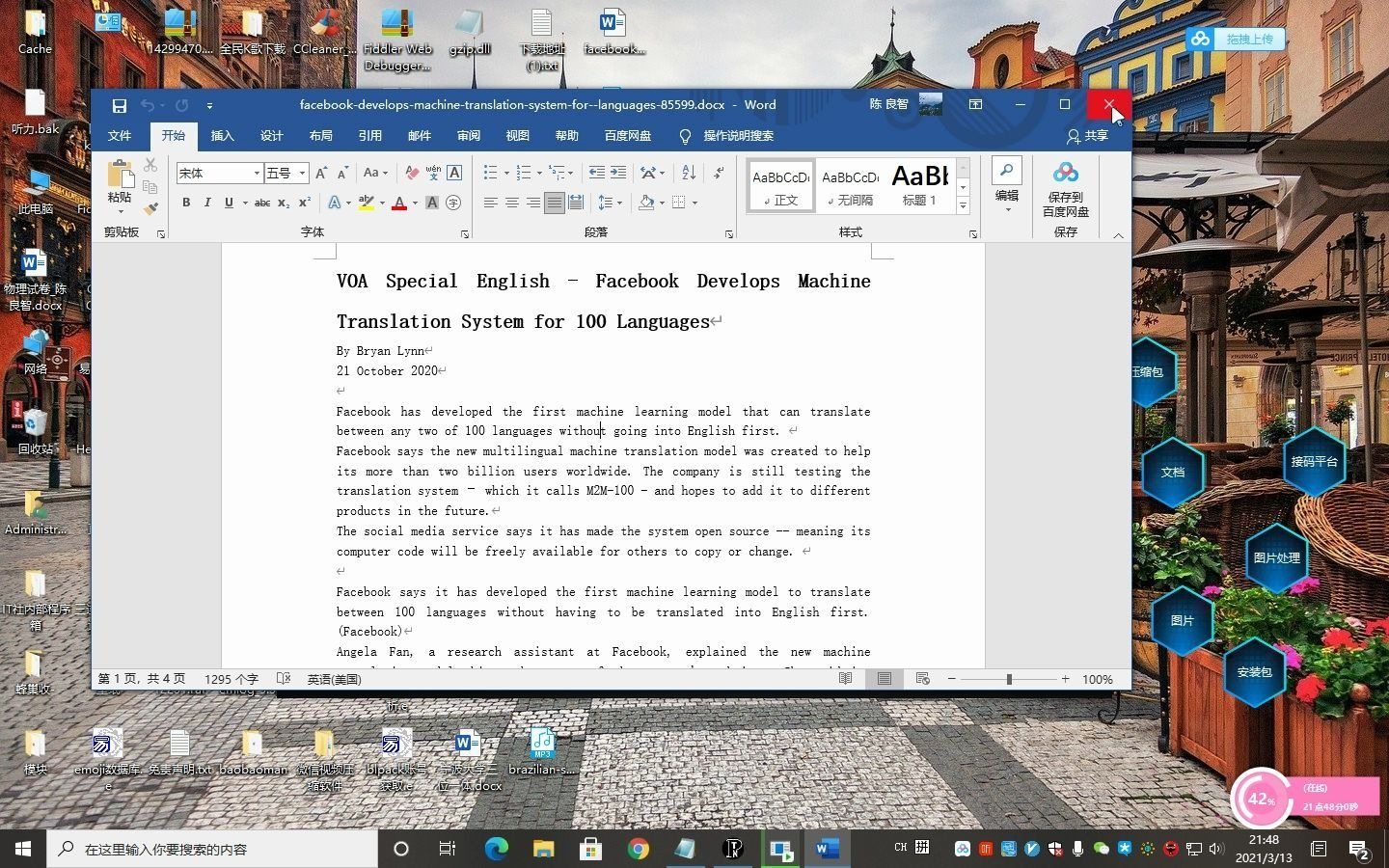This screenshot has width=1389, height=868.
Task: Select the 无间隔 (No Spacing) style
Action: (850, 185)
